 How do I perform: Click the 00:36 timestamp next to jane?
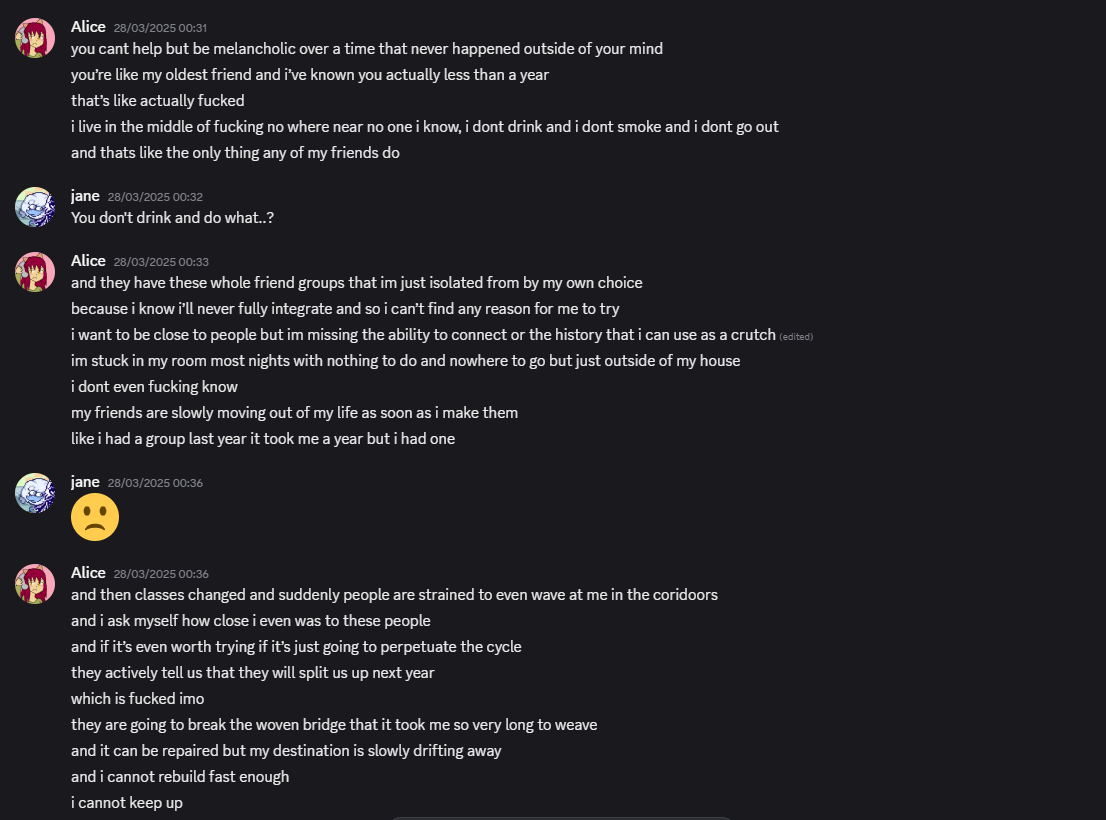155,484
